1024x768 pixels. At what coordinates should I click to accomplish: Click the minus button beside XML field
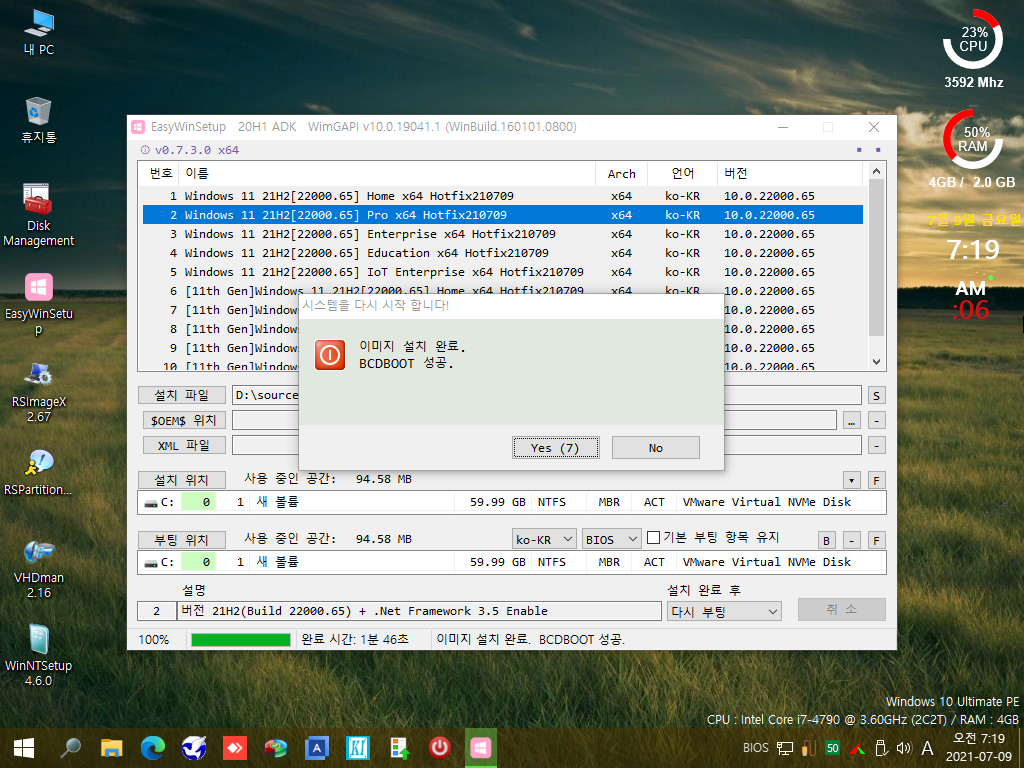pyautogui.click(x=876, y=445)
